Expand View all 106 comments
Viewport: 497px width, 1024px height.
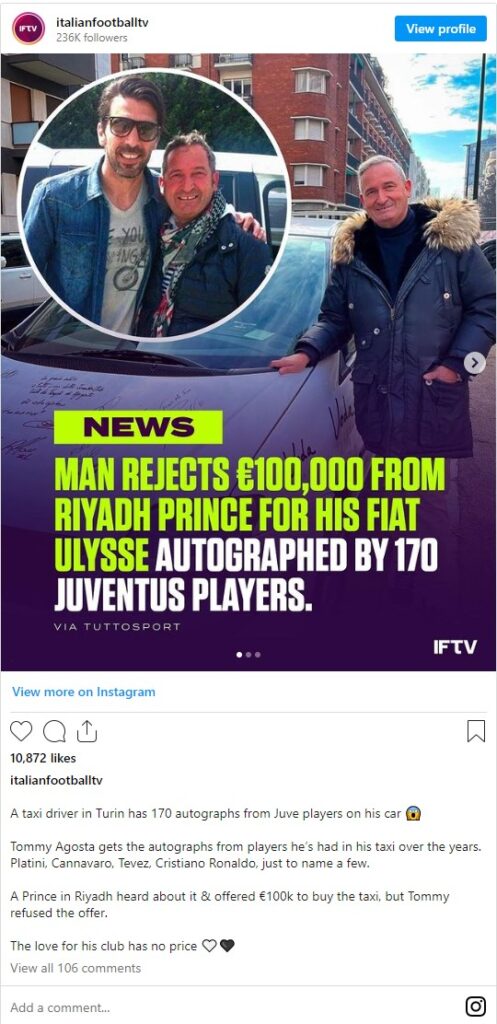(x=76, y=968)
